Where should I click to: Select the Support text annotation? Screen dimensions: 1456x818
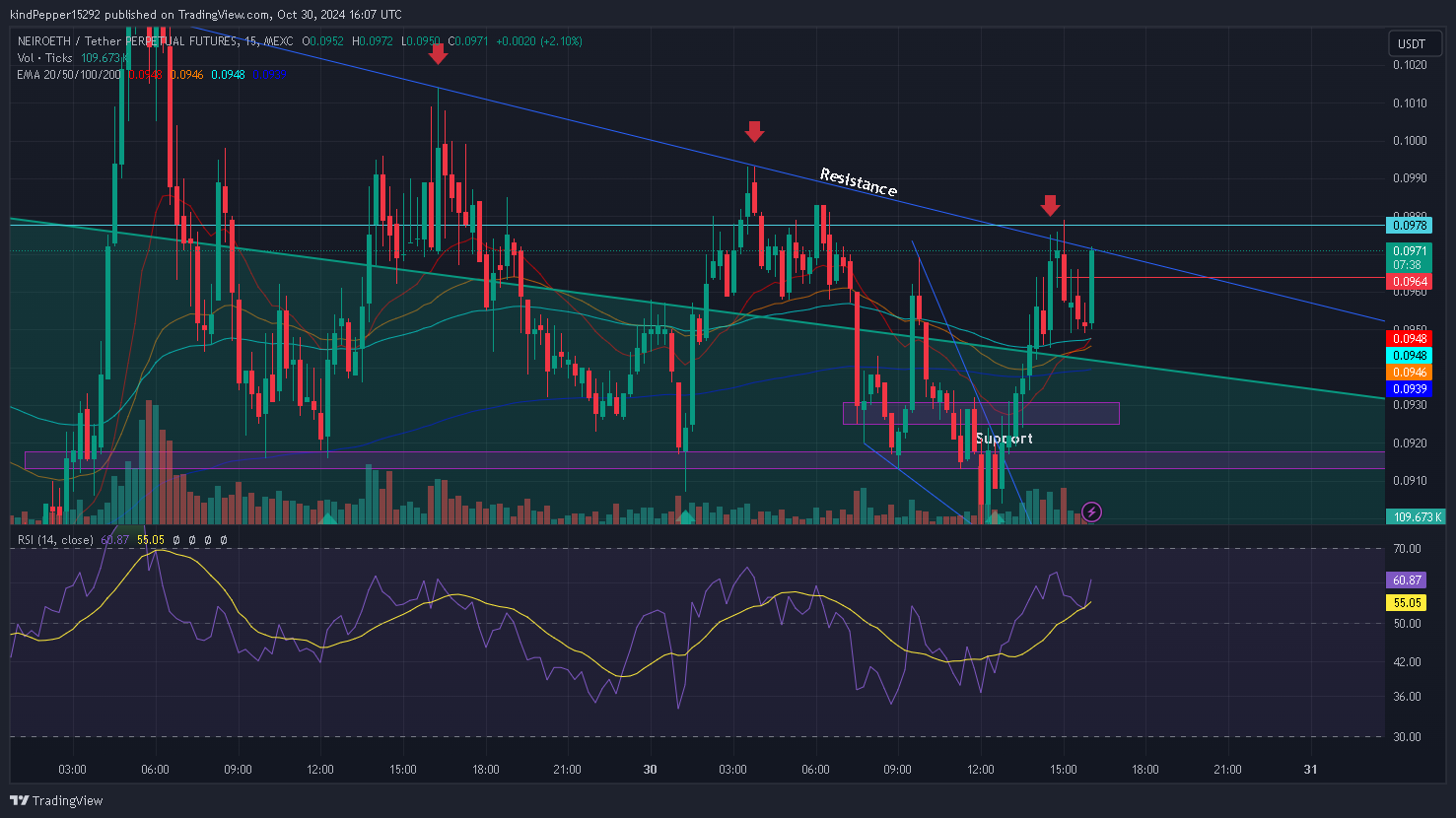point(1004,439)
